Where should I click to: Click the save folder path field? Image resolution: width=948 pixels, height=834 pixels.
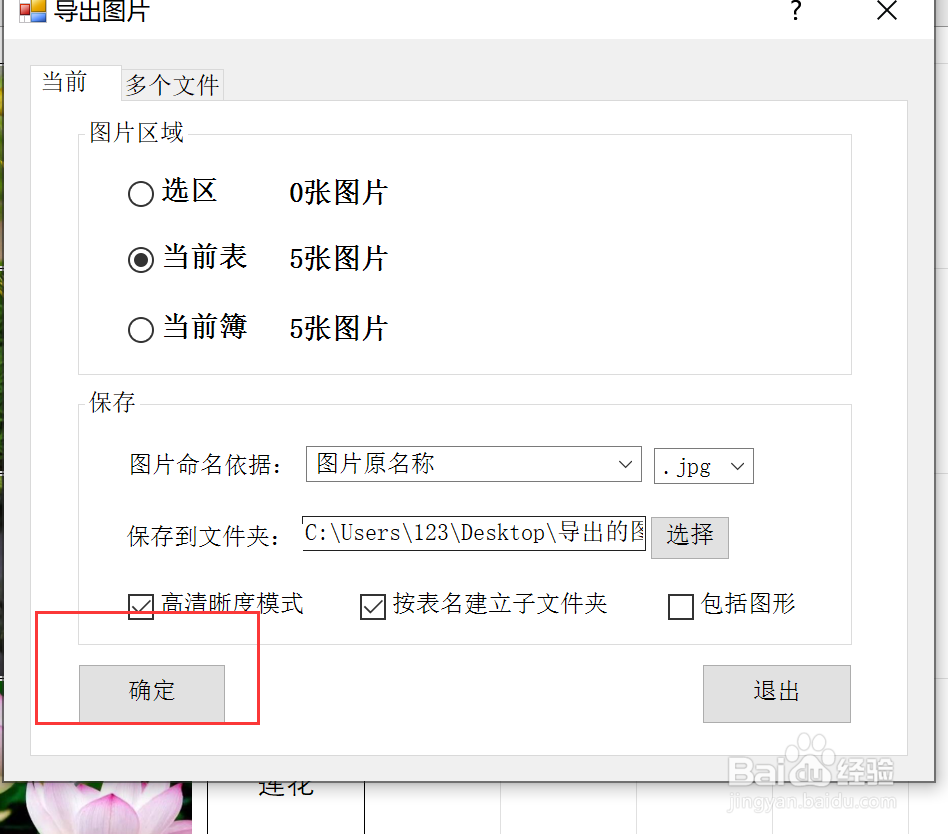(474, 533)
